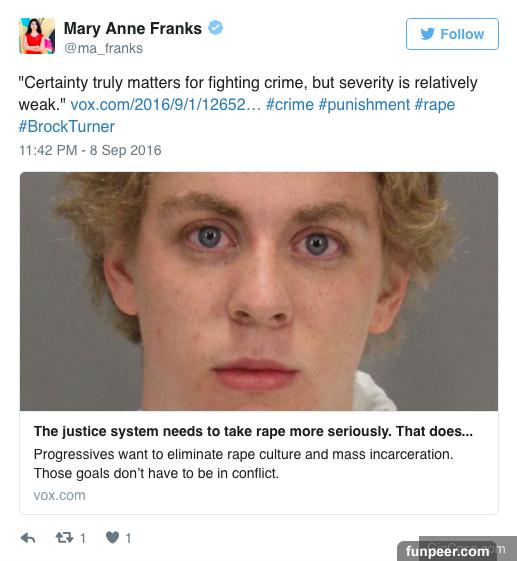Open Mary Anne Franks profile avatar

click(37, 36)
